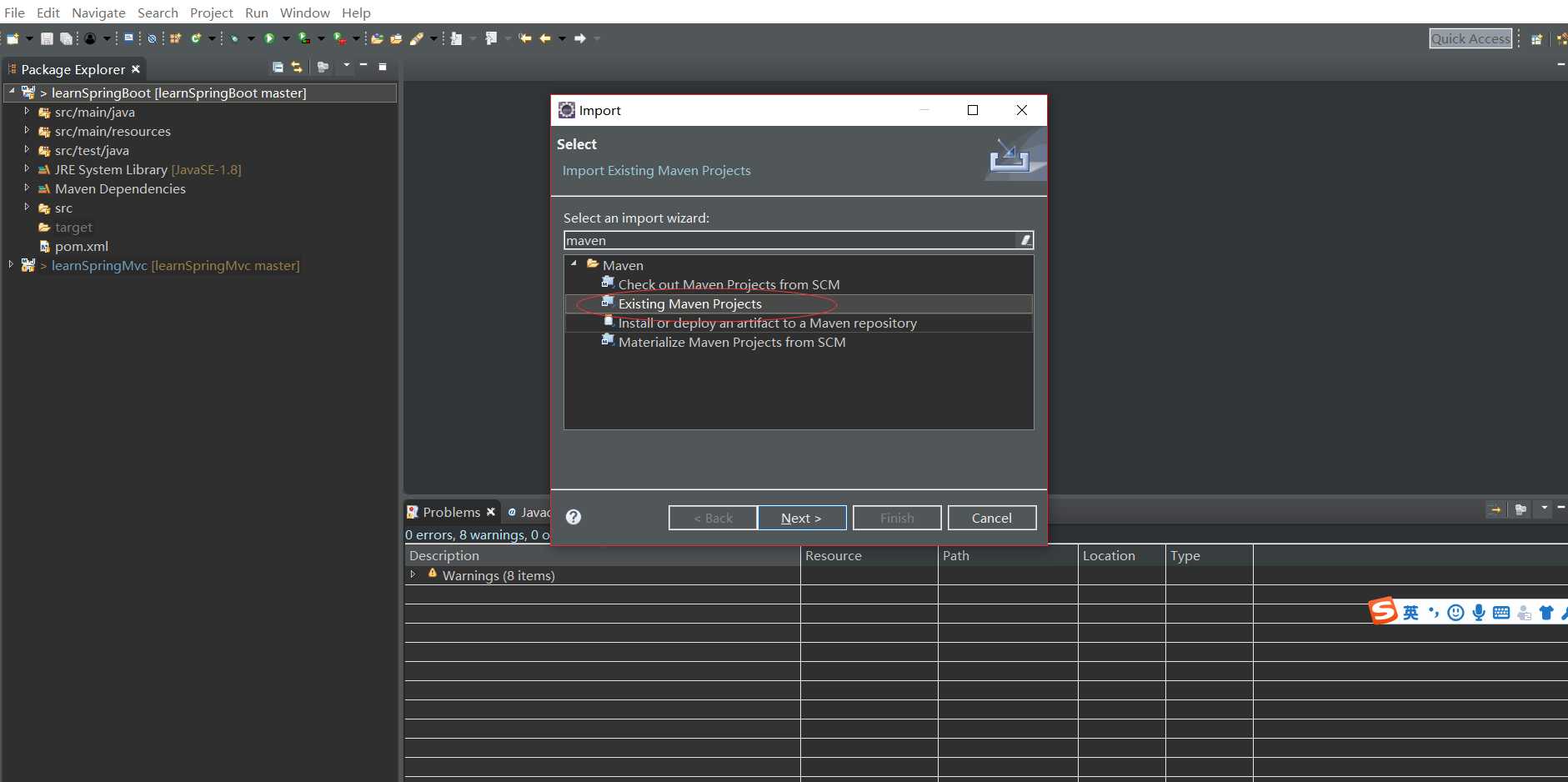This screenshot has height=782, width=1568.
Task: Click the Open Task folder icon
Action: (x=396, y=38)
